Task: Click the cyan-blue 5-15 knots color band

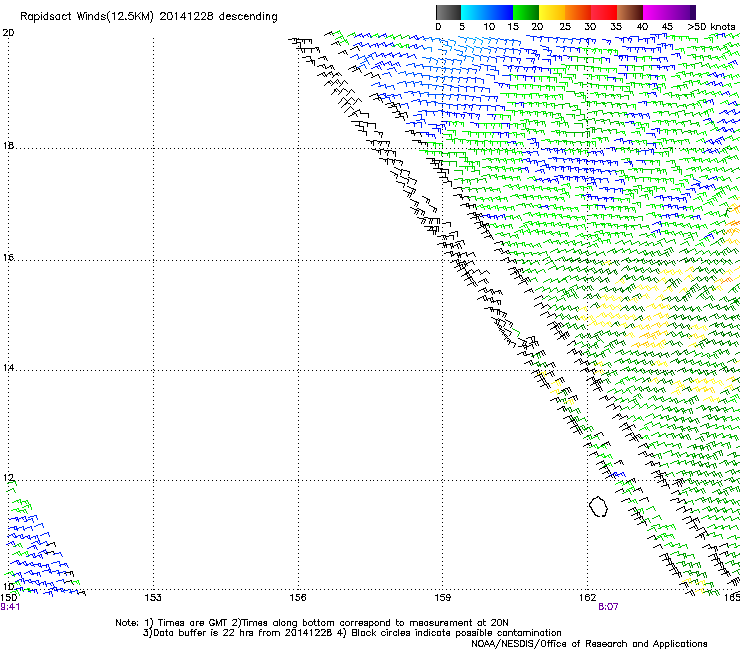Action: (x=487, y=12)
